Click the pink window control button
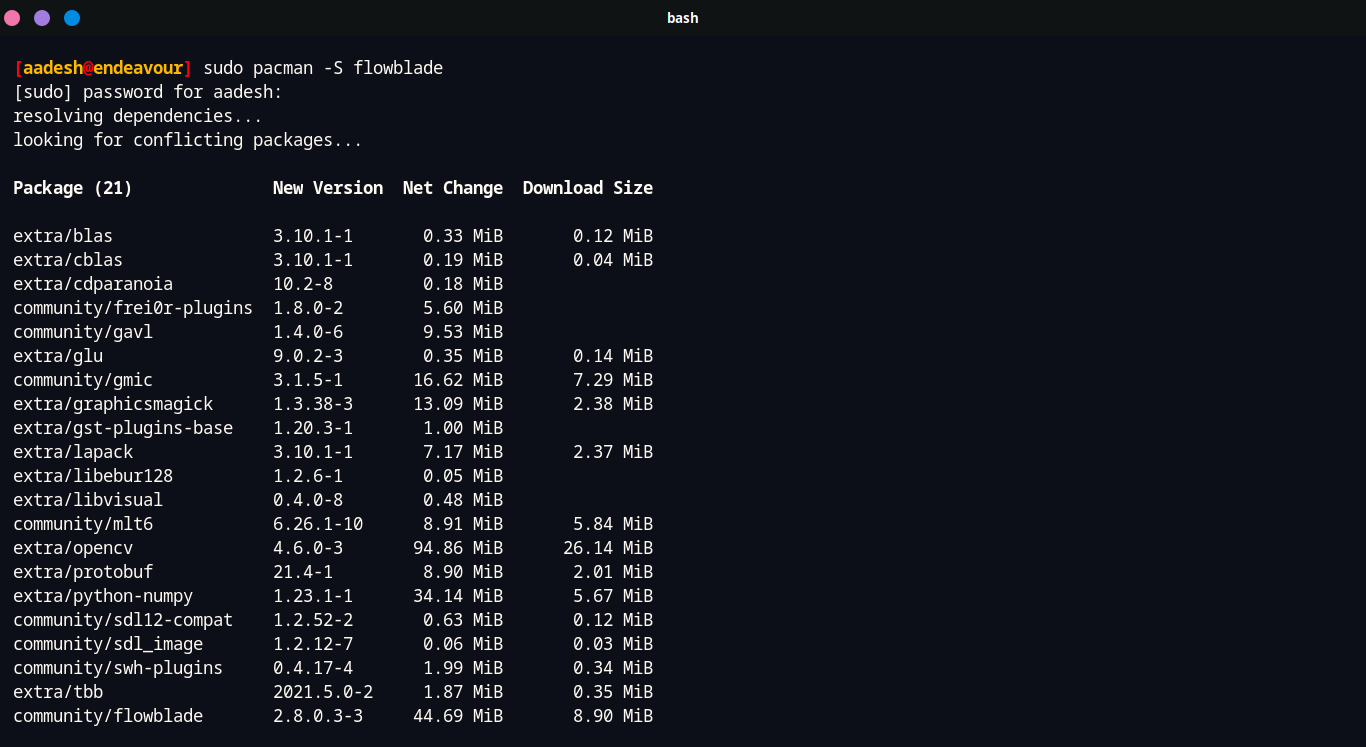Image resolution: width=1366 pixels, height=747 pixels. (13, 17)
